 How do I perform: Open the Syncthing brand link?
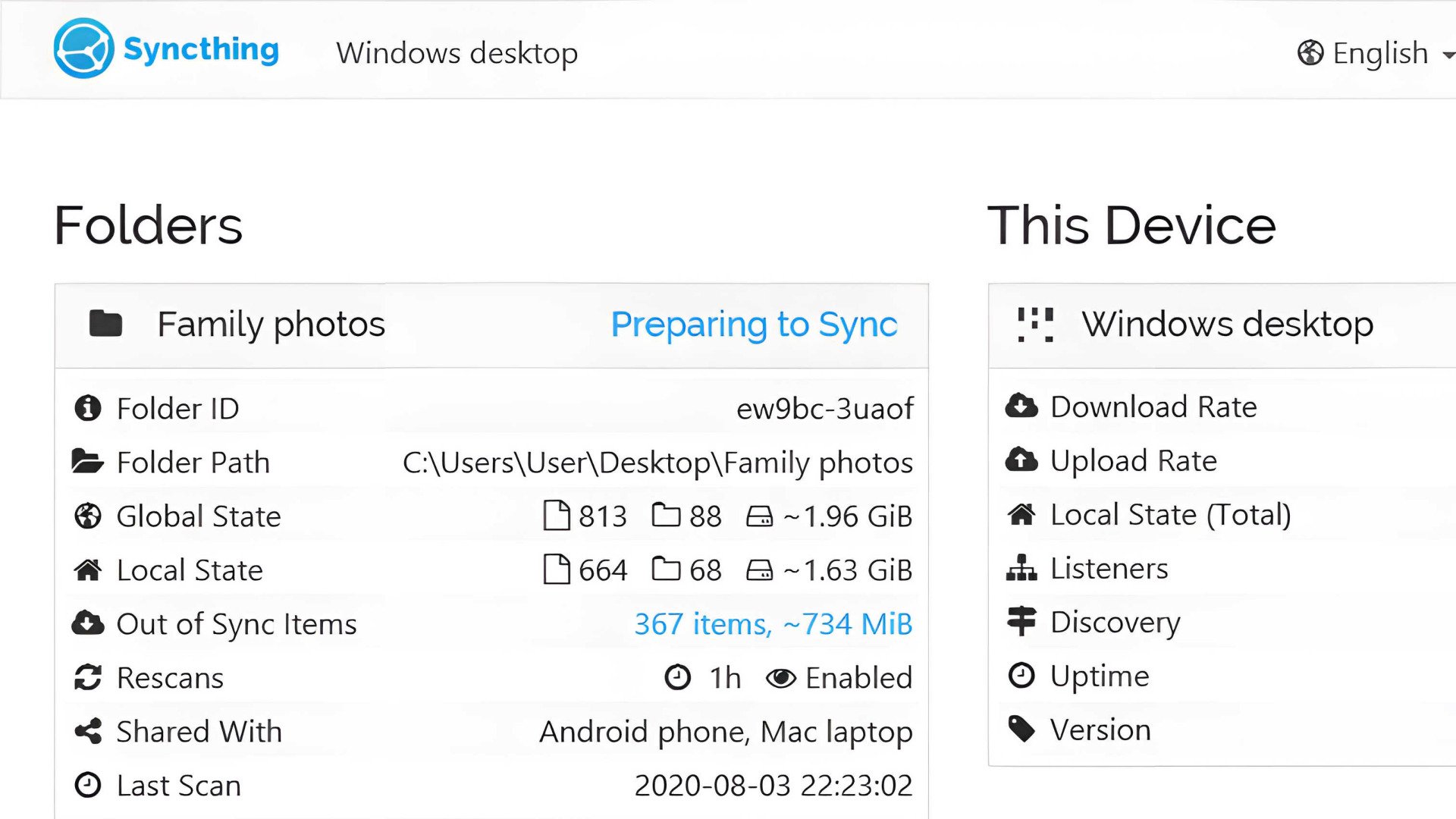coord(167,49)
